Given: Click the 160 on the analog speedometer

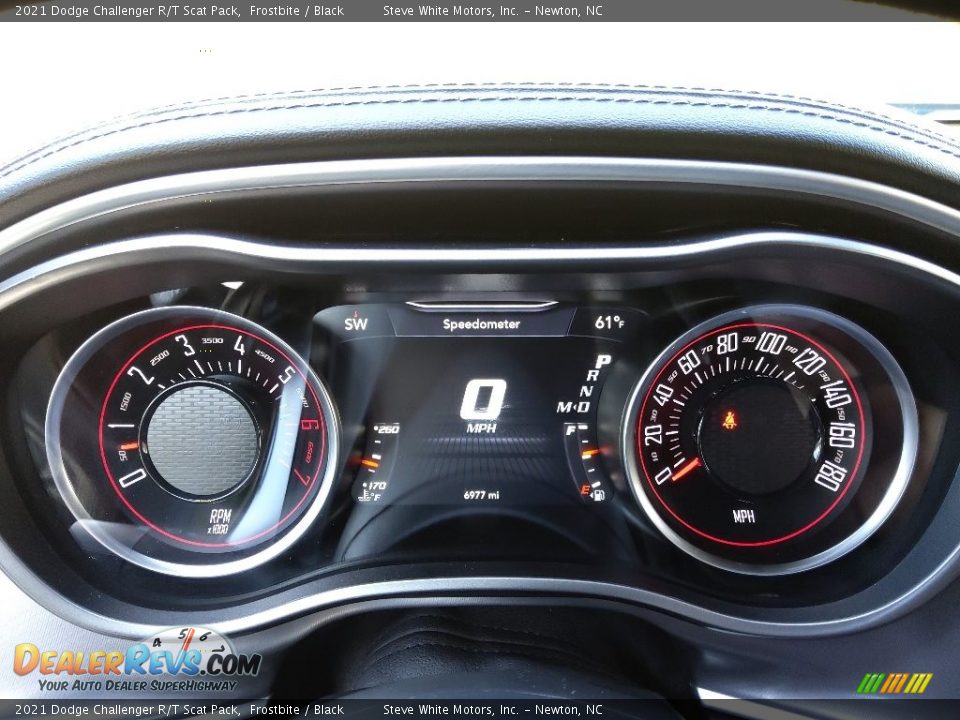Looking at the screenshot, I should point(842,434).
